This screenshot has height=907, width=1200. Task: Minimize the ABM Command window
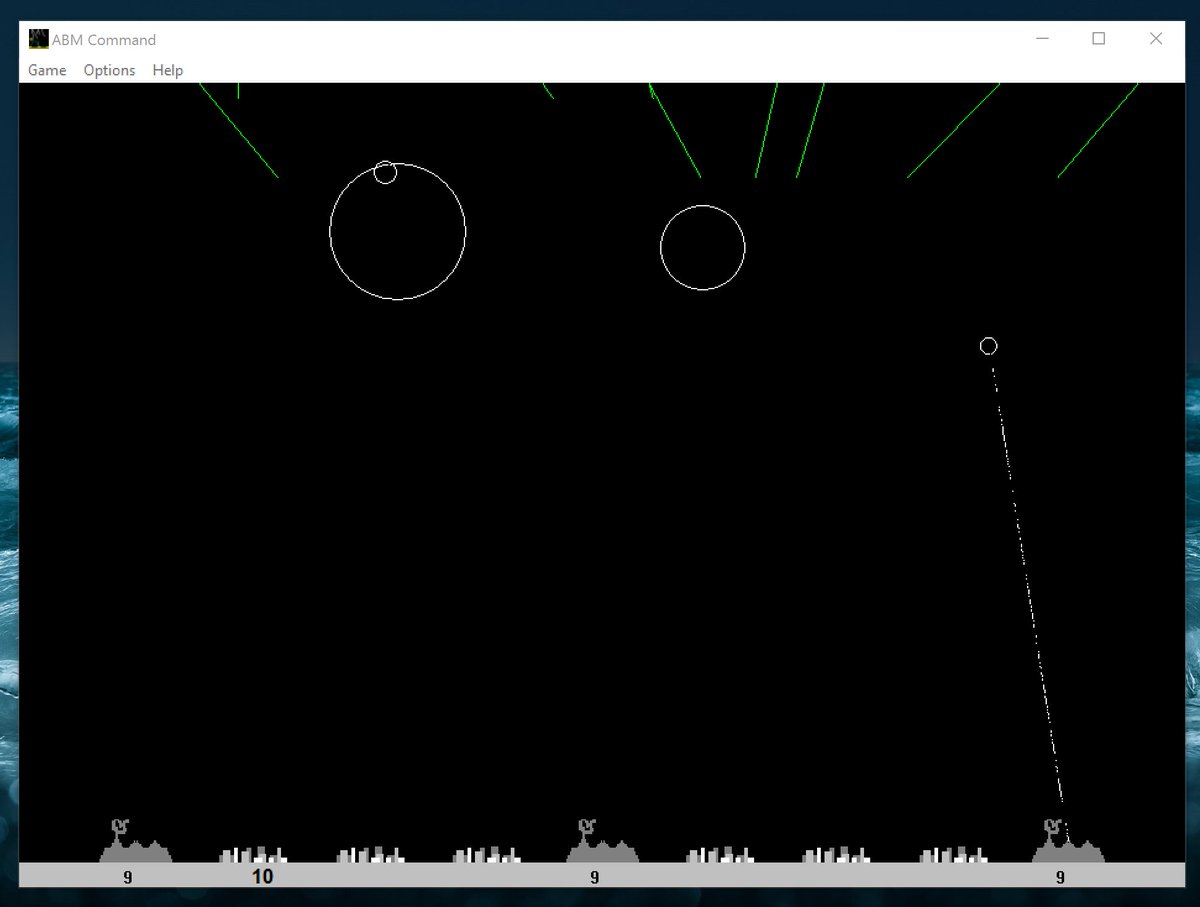[x=1042, y=39]
